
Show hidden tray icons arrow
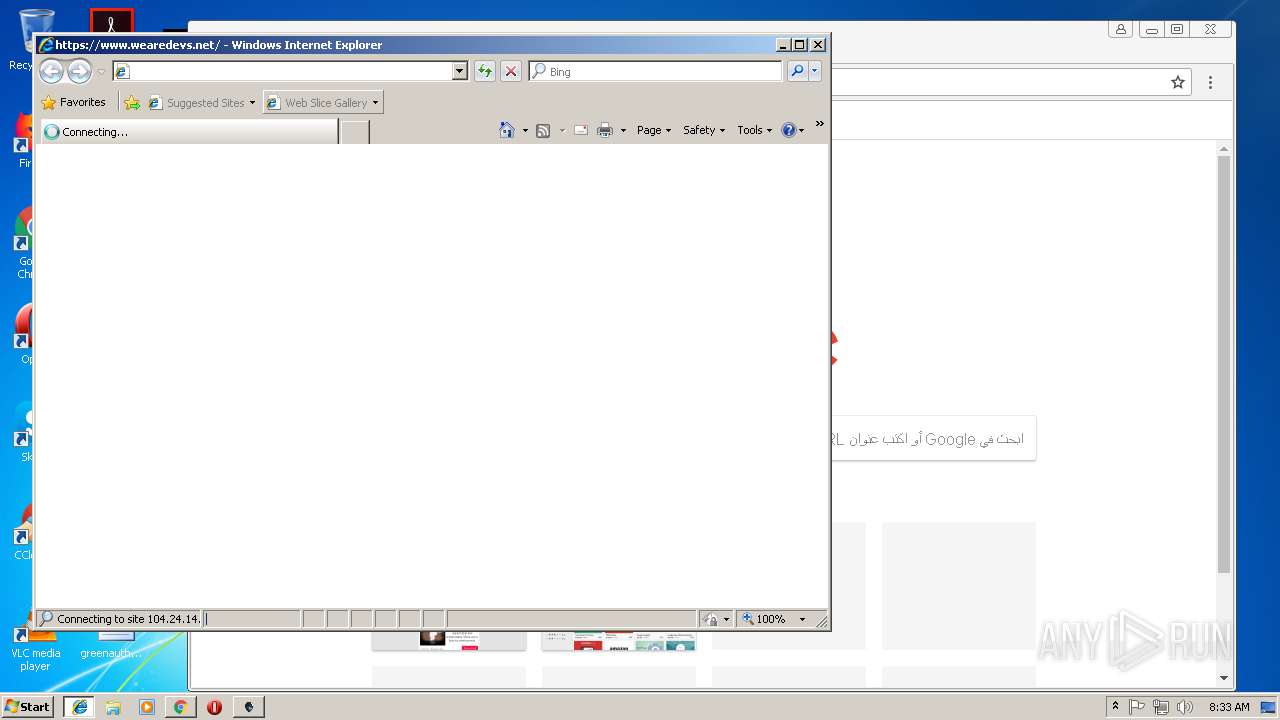click(1116, 706)
